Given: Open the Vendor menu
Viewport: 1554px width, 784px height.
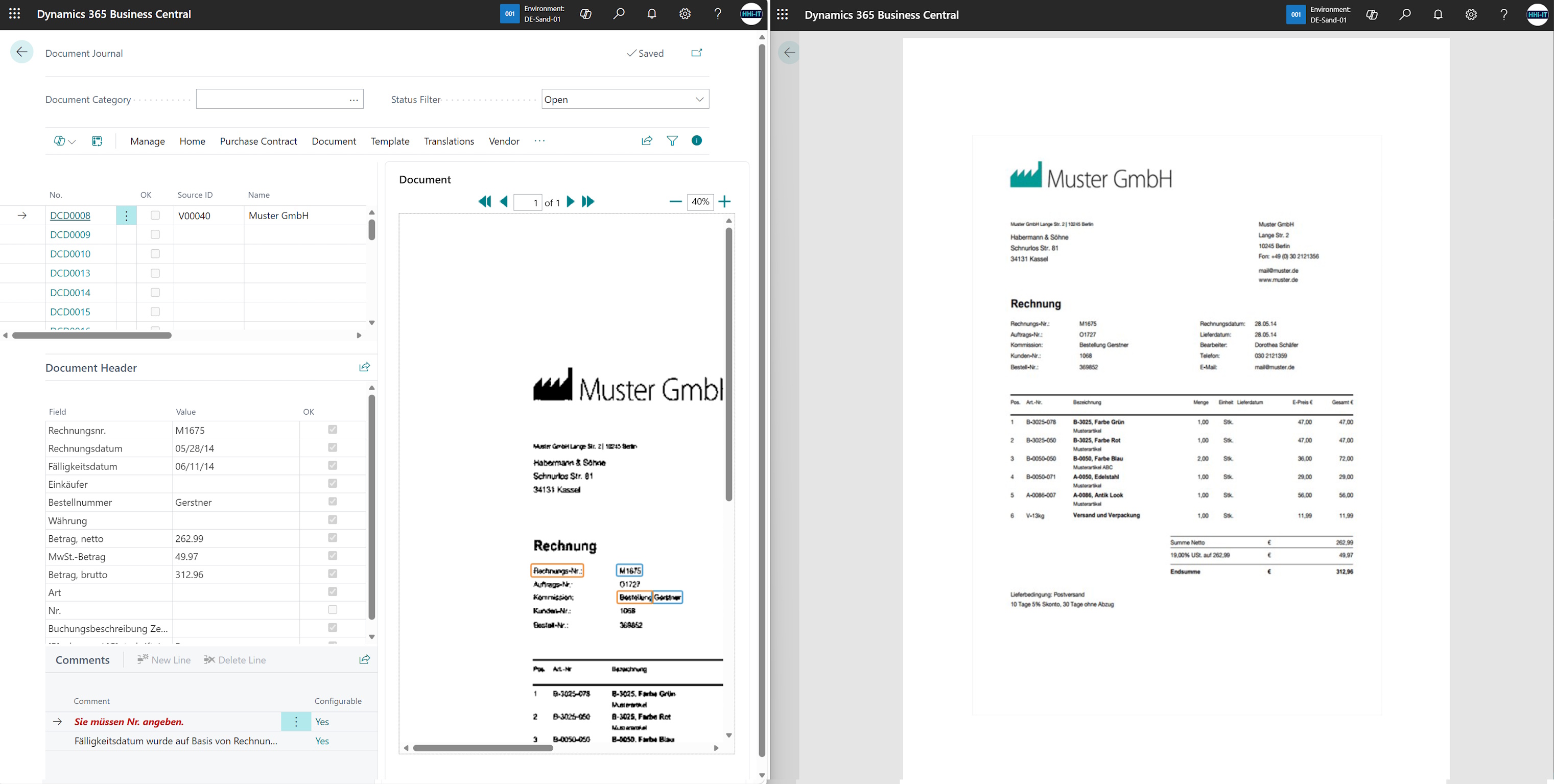Looking at the screenshot, I should tap(504, 141).
